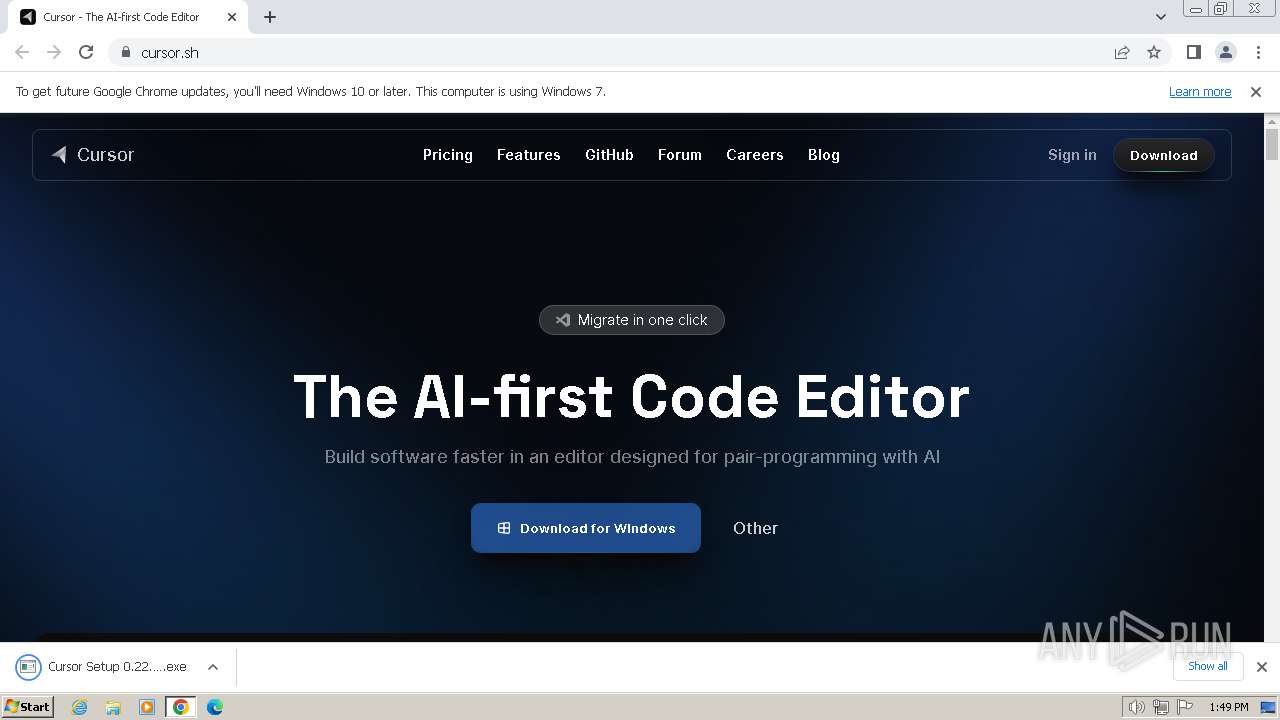Click the network tray icon
1280x720 pixels.
click(x=1161, y=707)
